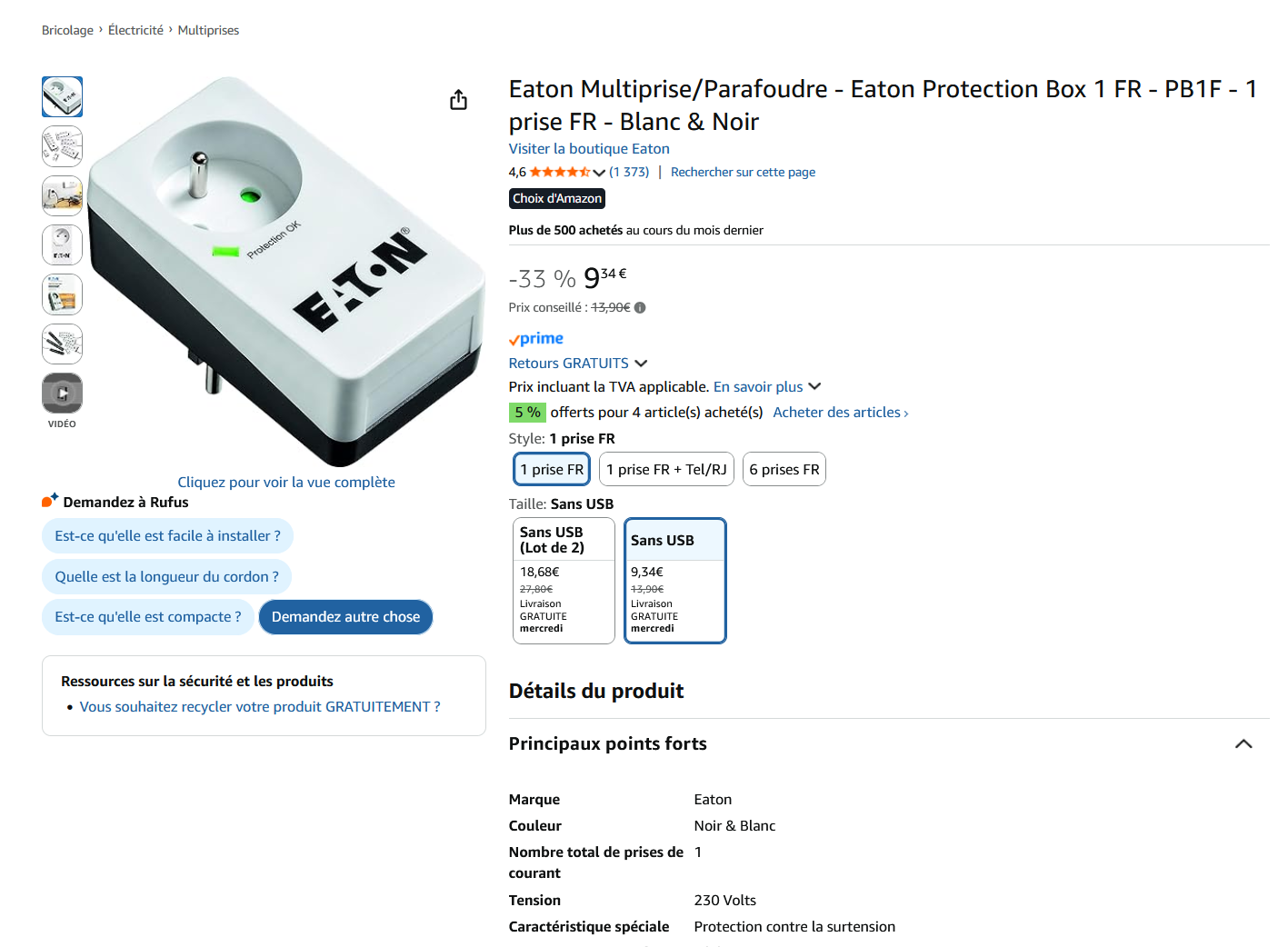1288x947 pixels.
Task: Collapse the Principaux points forts section
Action: pos(1243,744)
